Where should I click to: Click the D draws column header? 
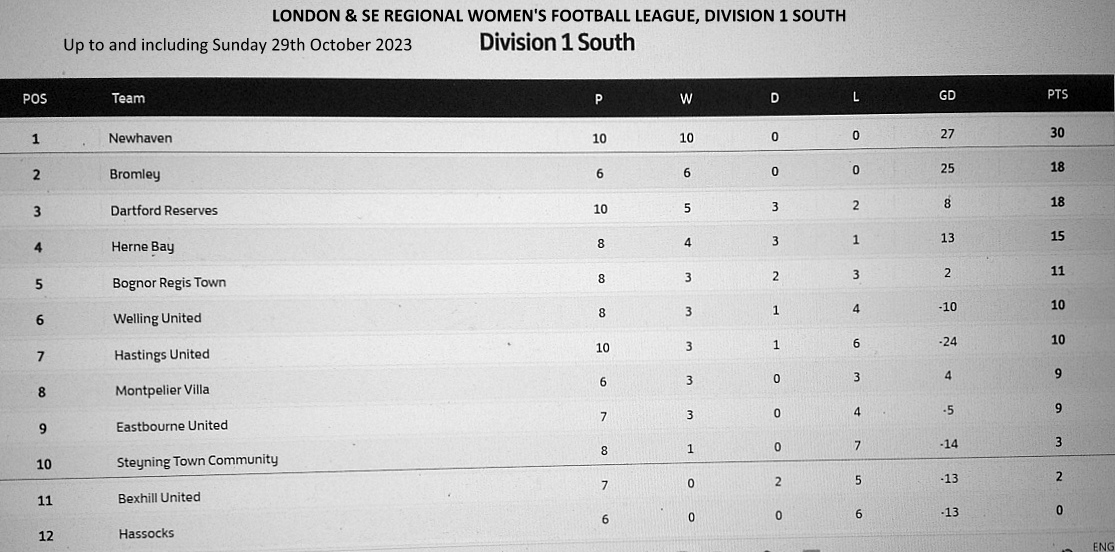pos(775,97)
